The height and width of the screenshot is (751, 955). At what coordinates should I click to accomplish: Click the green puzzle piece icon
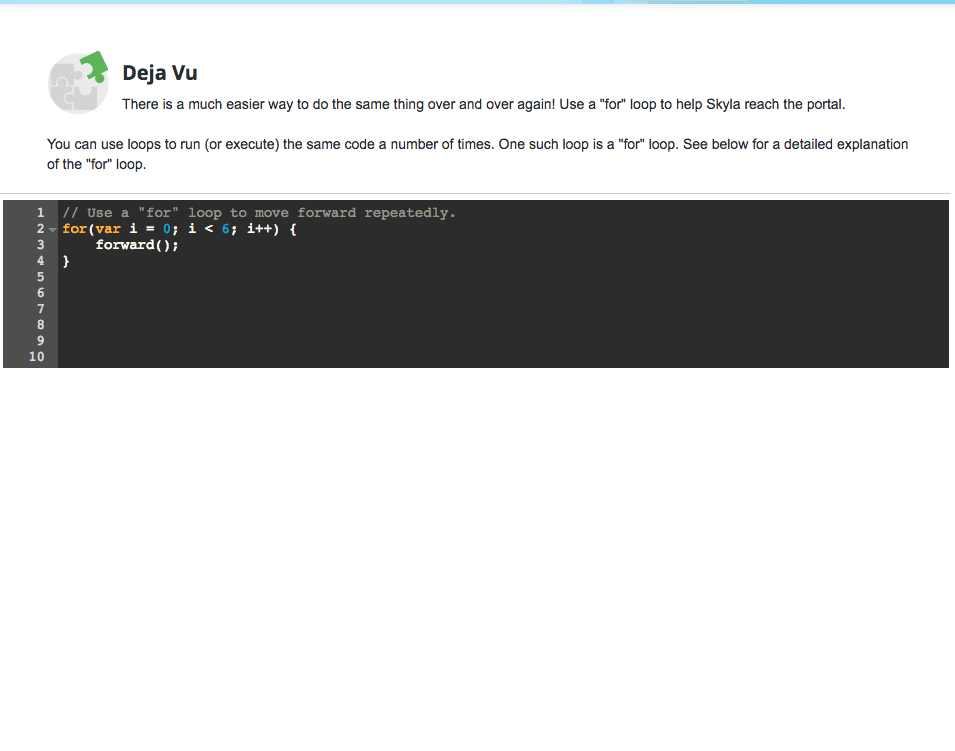point(89,66)
